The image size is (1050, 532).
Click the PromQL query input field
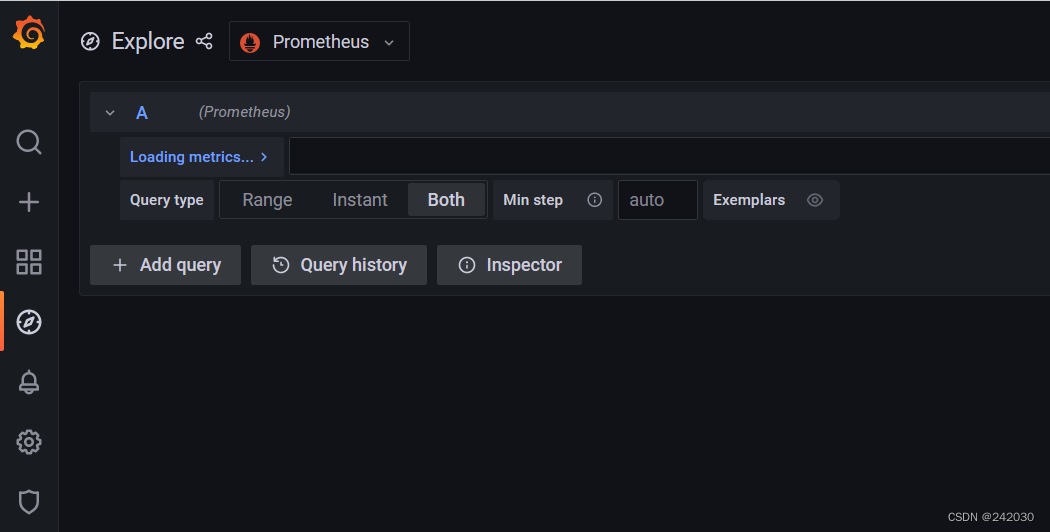click(x=669, y=156)
